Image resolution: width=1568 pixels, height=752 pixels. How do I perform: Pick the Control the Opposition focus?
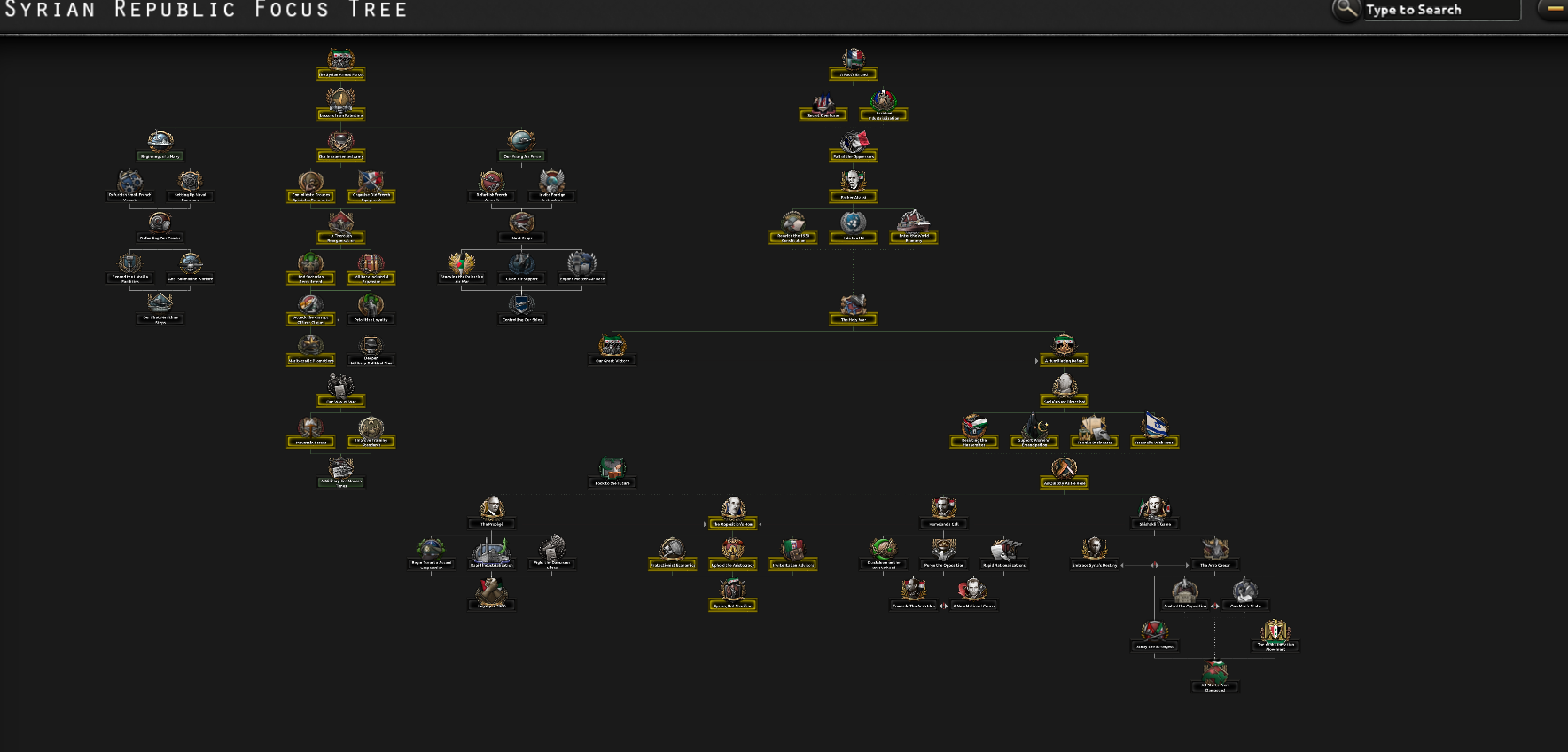[1184, 595]
